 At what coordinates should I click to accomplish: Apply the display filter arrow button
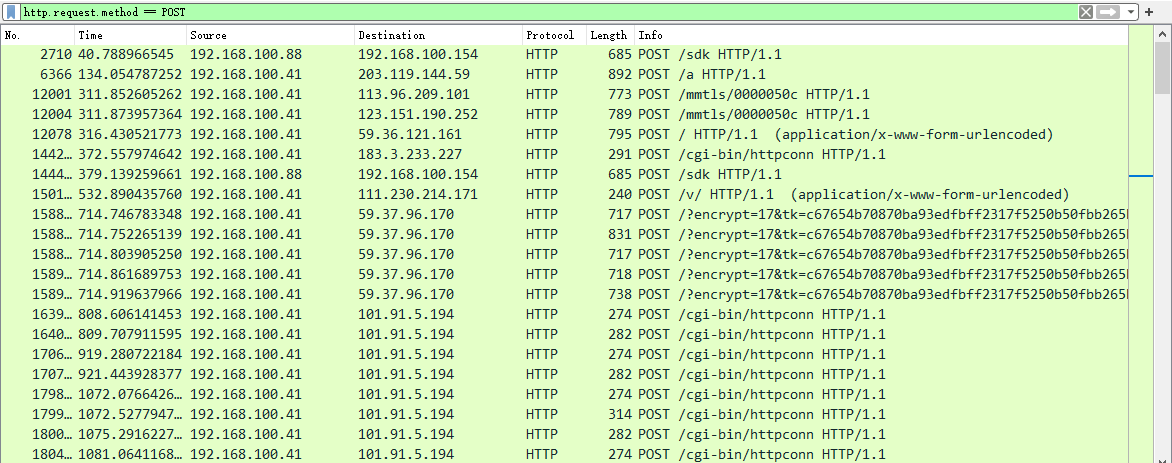pos(1107,12)
